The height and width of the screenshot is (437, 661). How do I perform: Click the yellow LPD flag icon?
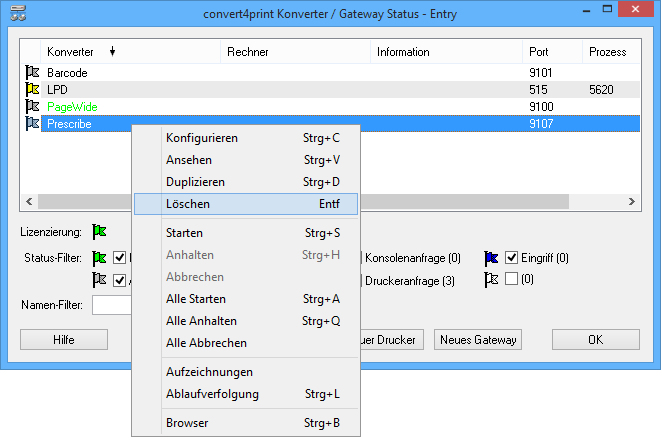coord(32,89)
